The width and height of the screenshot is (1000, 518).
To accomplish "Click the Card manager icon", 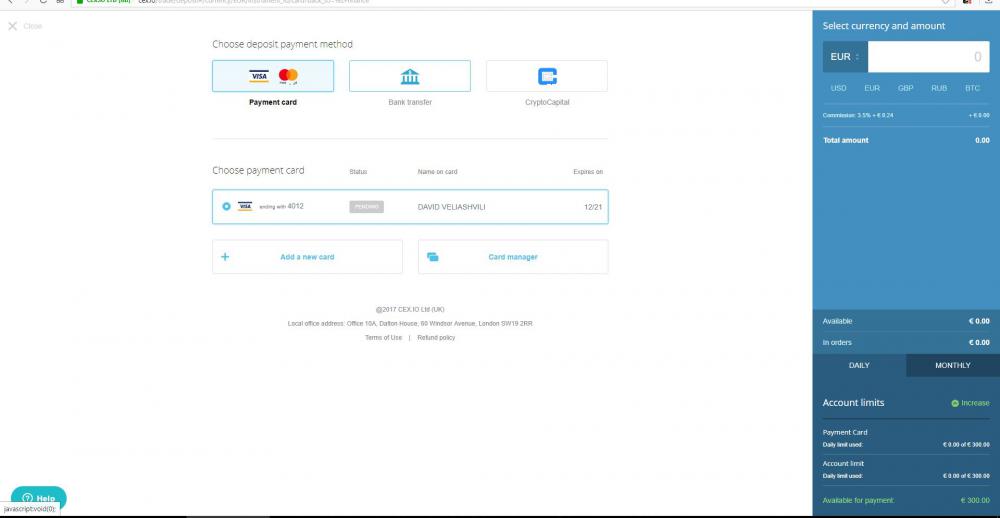I will click(433, 257).
